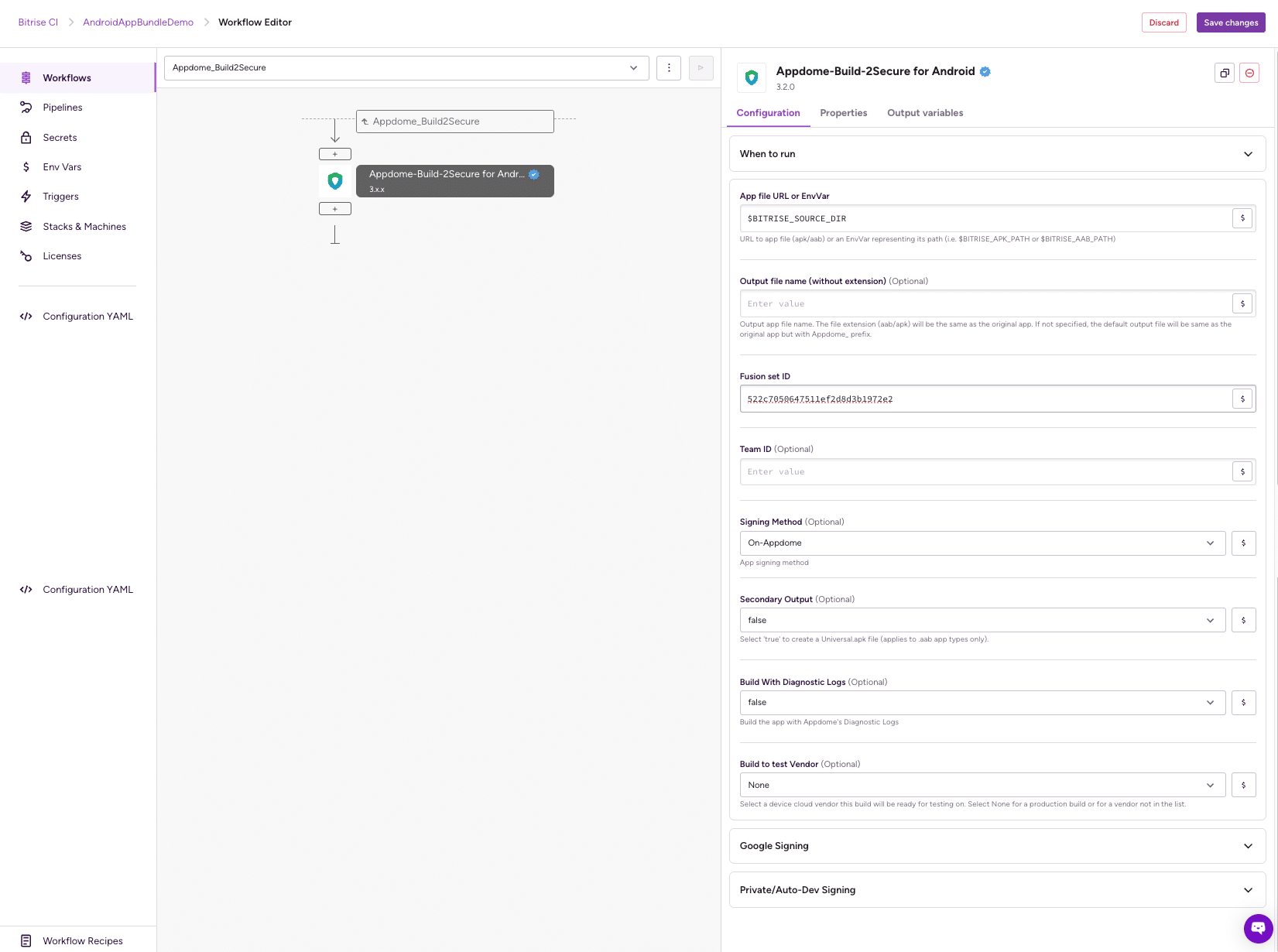Navigate to Bitrise CI via breadcrumb
Image resolution: width=1278 pixels, height=952 pixels.
pos(37,22)
